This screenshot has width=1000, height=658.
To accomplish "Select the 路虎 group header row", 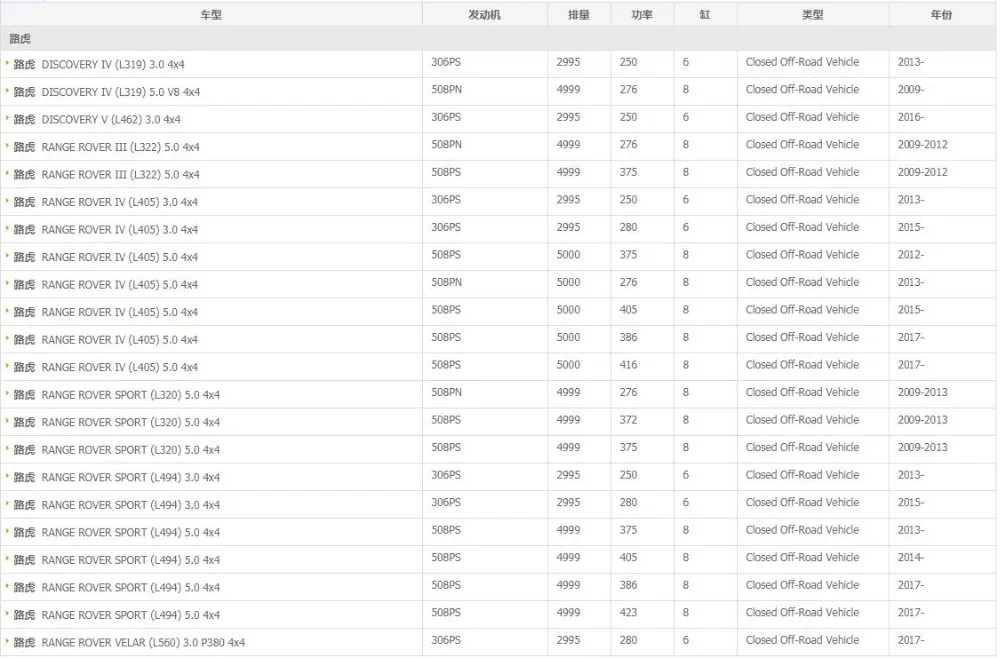I will click(498, 39).
